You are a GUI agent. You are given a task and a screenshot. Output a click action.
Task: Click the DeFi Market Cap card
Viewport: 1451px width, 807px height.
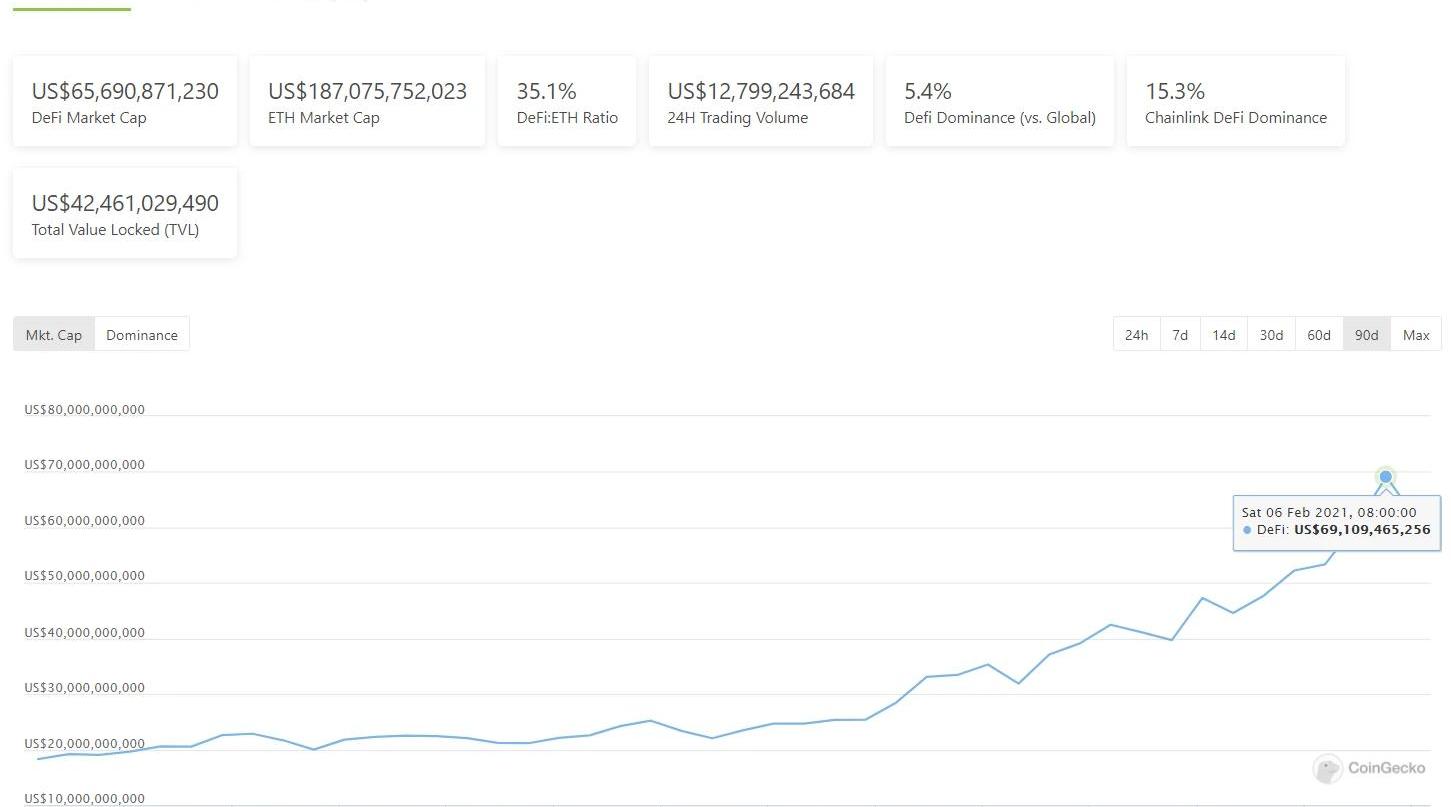tap(125, 102)
